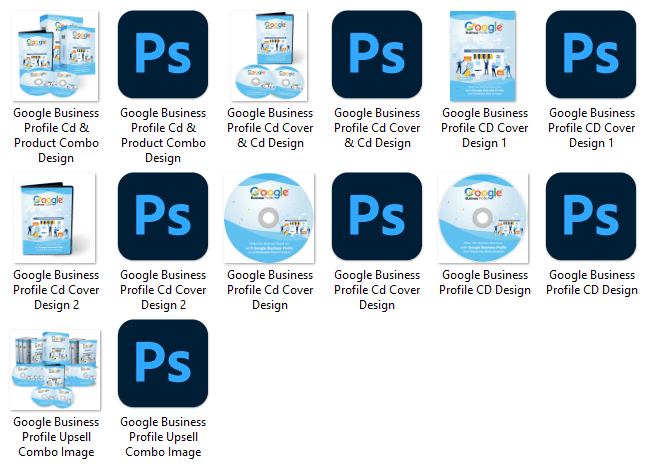This screenshot has width=648, height=474.
Task: Click filename 'Profile CD Design' under Photoshop icon
Action: [592, 282]
